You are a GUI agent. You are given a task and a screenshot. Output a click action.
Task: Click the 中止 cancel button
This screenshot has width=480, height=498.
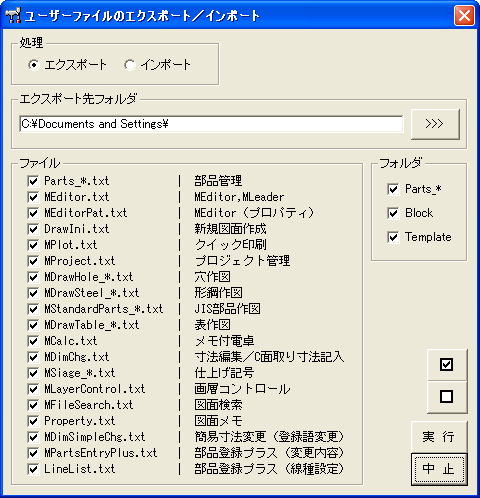pyautogui.click(x=439, y=469)
